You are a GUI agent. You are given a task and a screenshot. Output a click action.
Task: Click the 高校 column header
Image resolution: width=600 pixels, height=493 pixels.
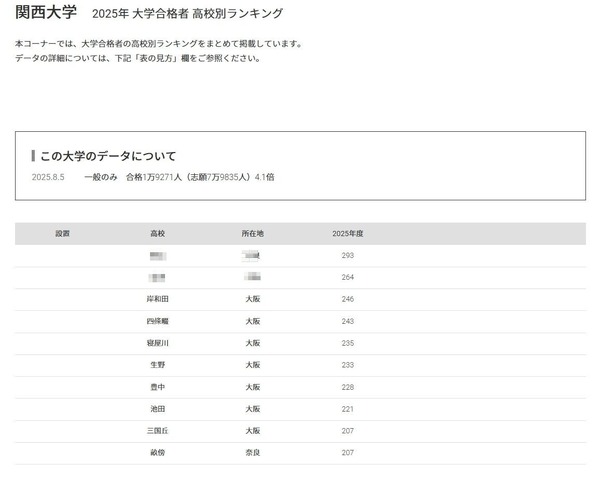click(x=157, y=233)
